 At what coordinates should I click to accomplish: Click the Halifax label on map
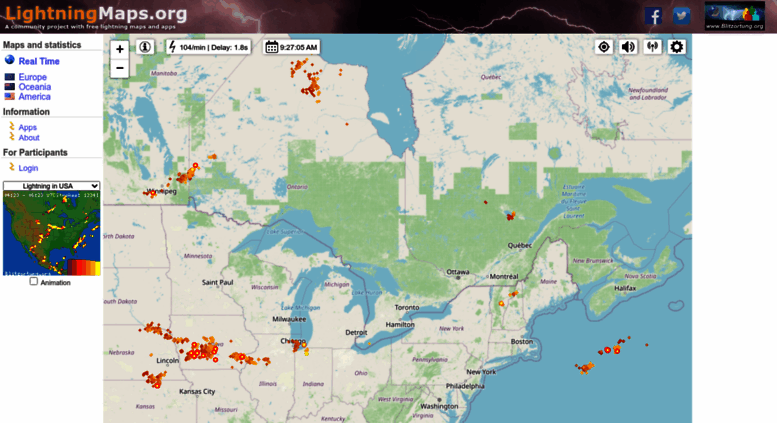(625, 288)
